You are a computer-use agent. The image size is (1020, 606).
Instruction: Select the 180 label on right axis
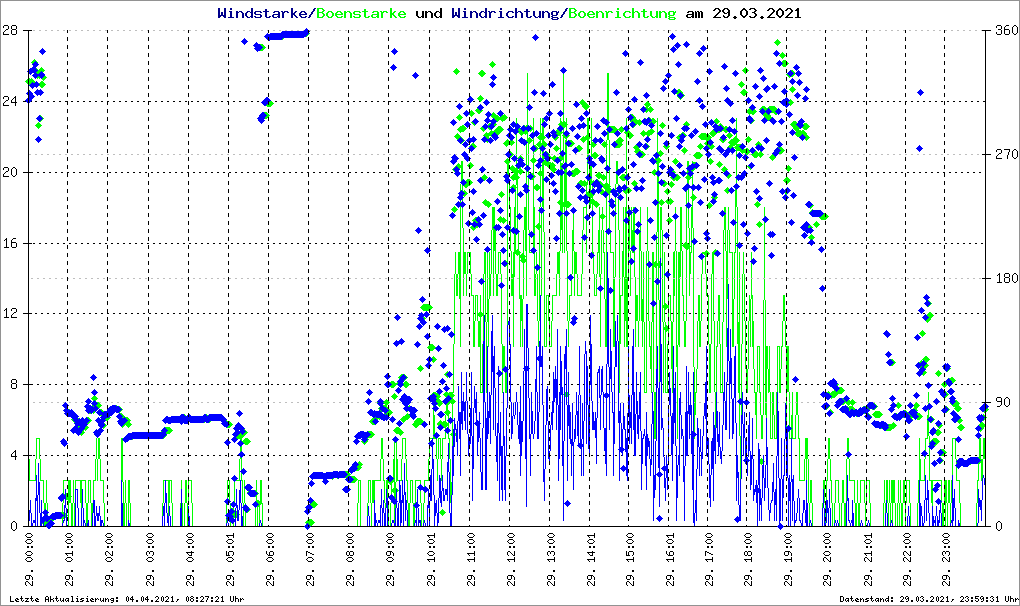tap(1005, 279)
